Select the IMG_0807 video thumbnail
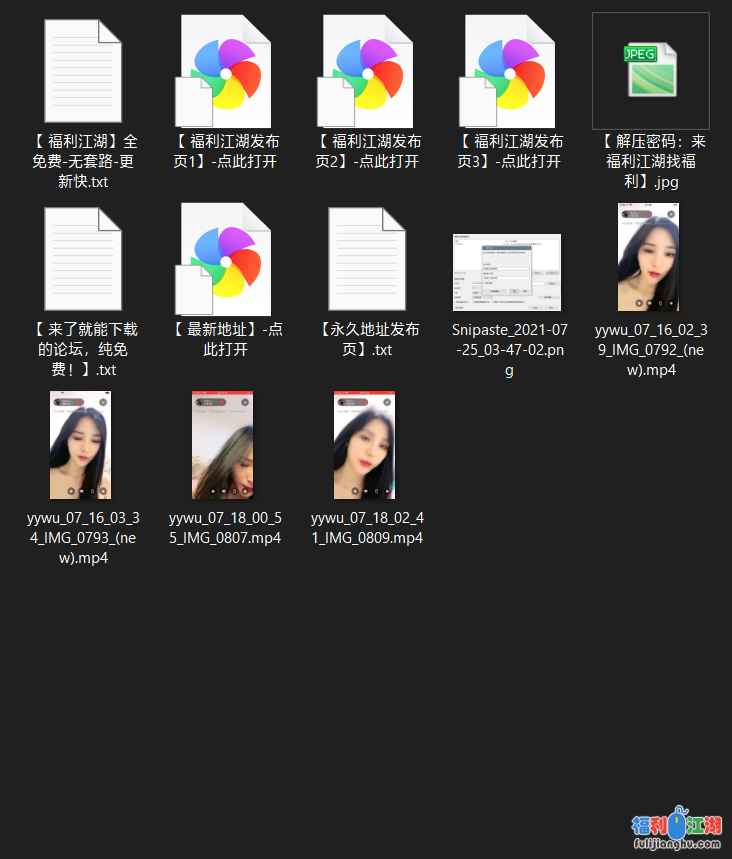The image size is (732, 859). [223, 445]
